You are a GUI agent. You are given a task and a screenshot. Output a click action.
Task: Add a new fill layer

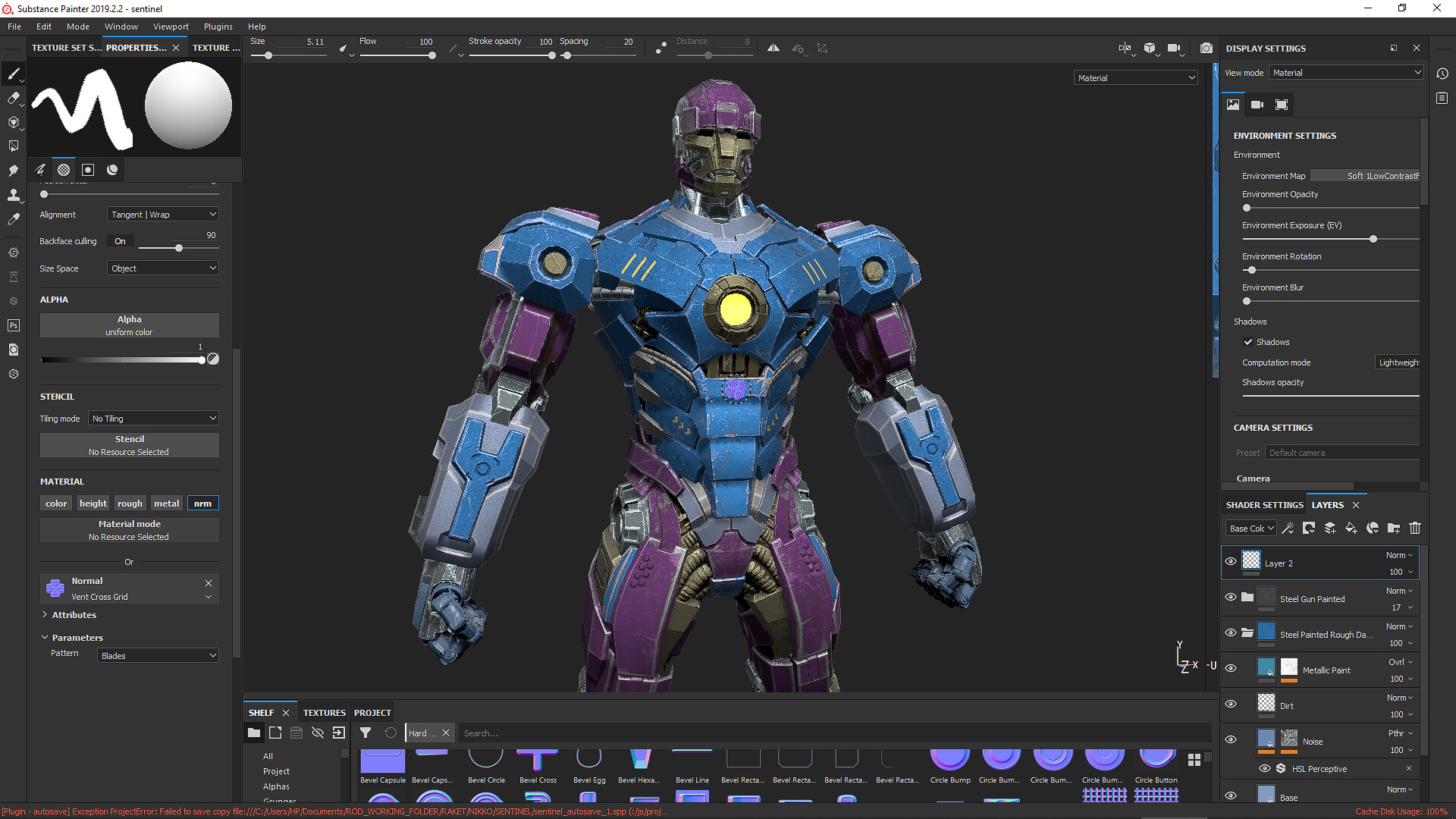tap(1351, 528)
